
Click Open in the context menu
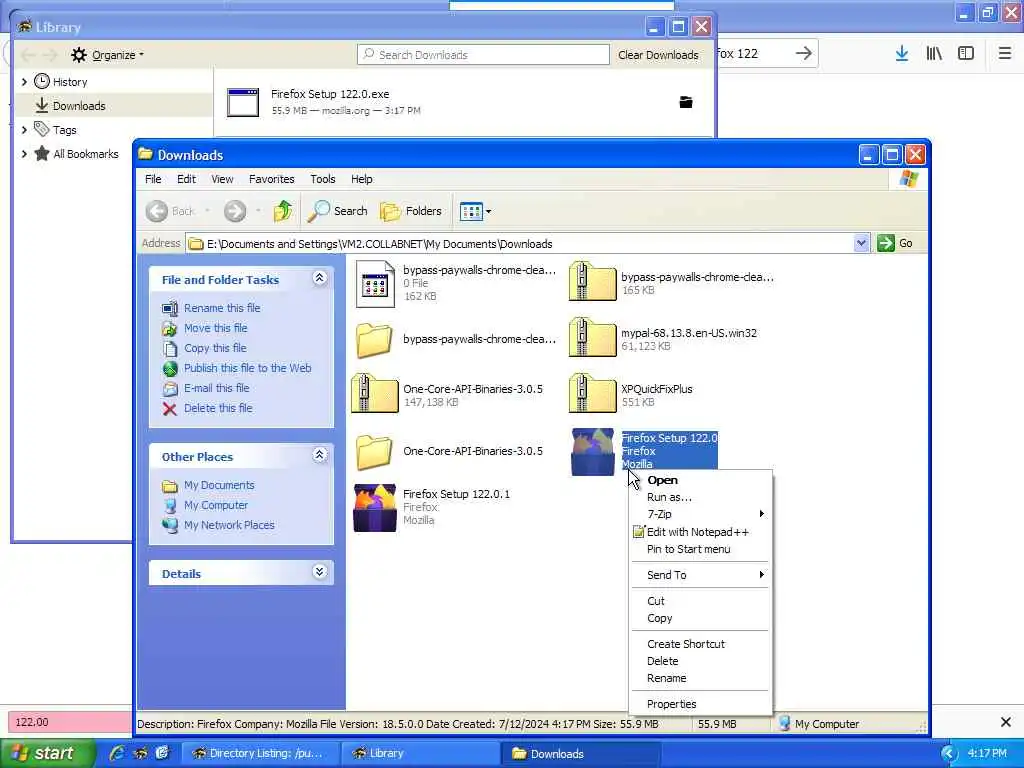tap(662, 480)
